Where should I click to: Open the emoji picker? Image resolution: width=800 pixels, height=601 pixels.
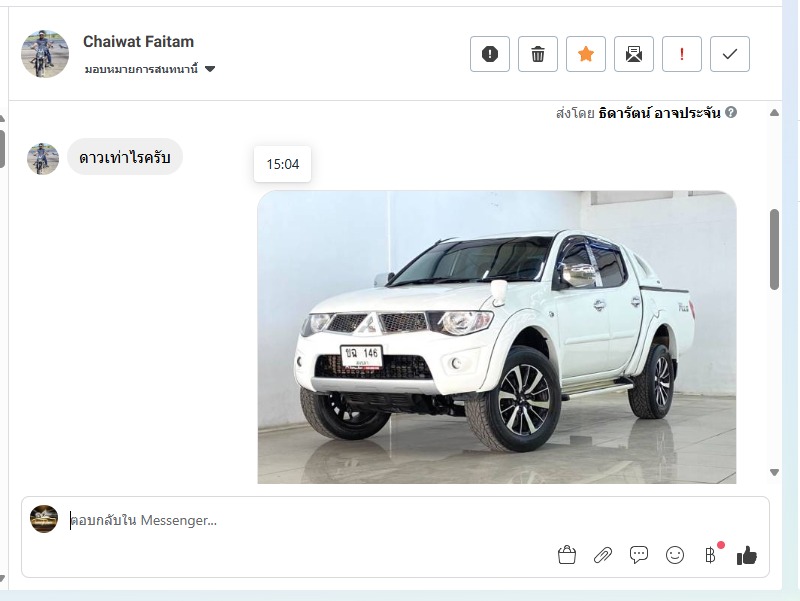coord(675,555)
